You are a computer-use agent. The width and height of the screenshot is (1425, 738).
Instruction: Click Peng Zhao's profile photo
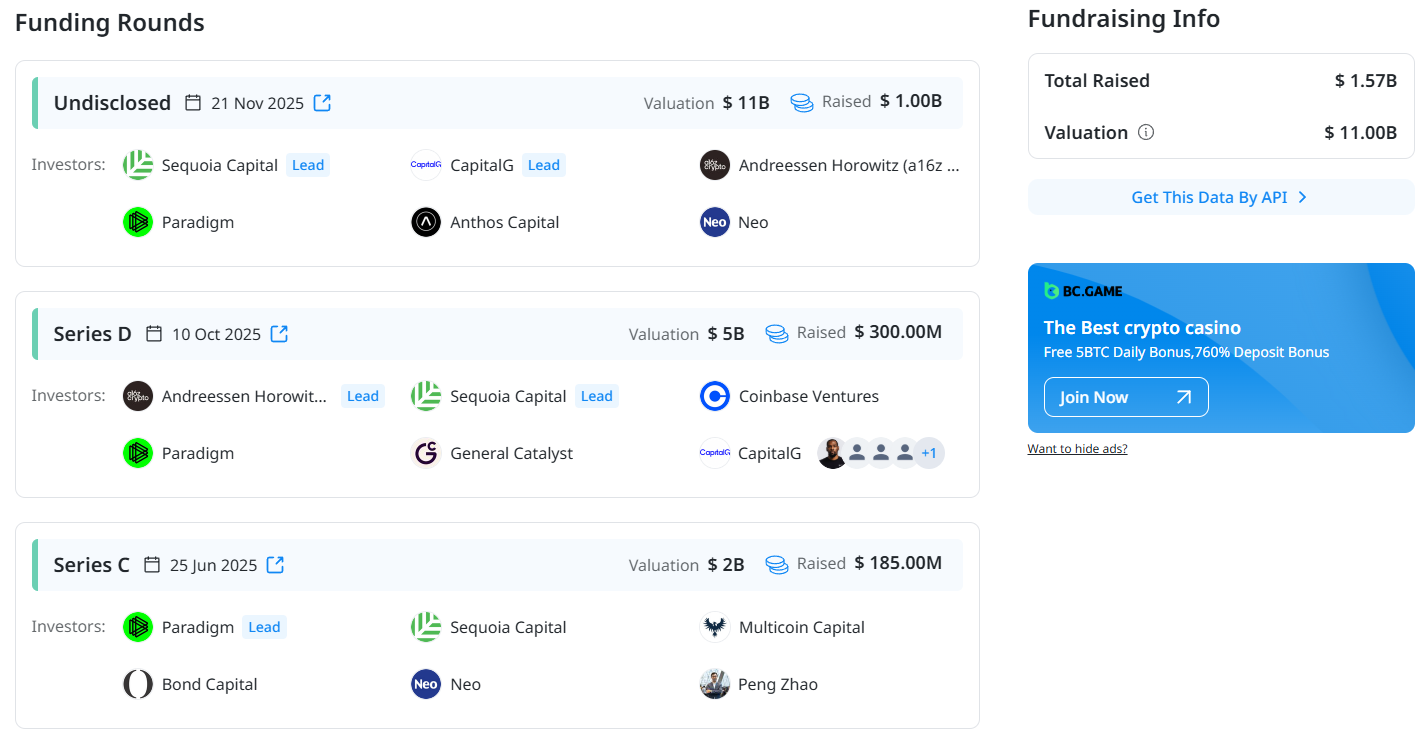(x=714, y=684)
